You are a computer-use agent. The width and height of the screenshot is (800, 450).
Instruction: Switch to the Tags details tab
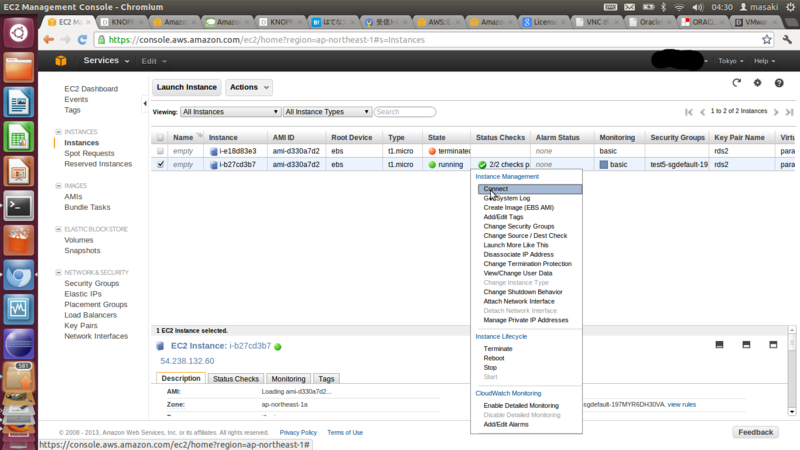[326, 379]
